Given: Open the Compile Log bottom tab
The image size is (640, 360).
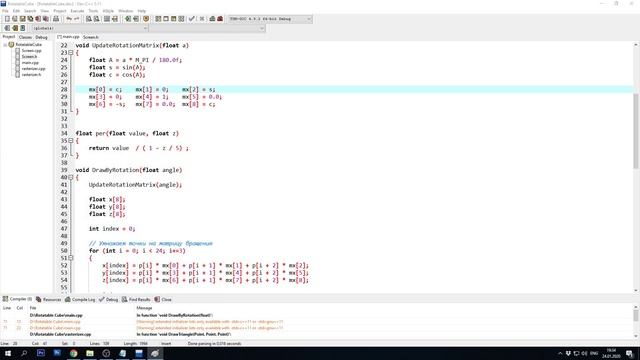Looking at the screenshot, I should coord(80,300).
